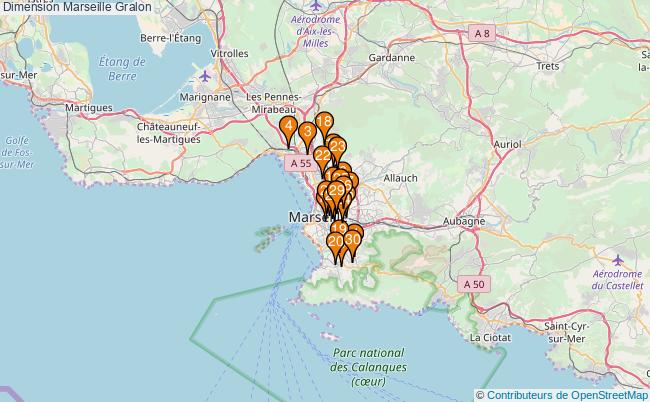Select map marker number 3
Image resolution: width=650 pixels, height=402 pixels.
(307, 132)
